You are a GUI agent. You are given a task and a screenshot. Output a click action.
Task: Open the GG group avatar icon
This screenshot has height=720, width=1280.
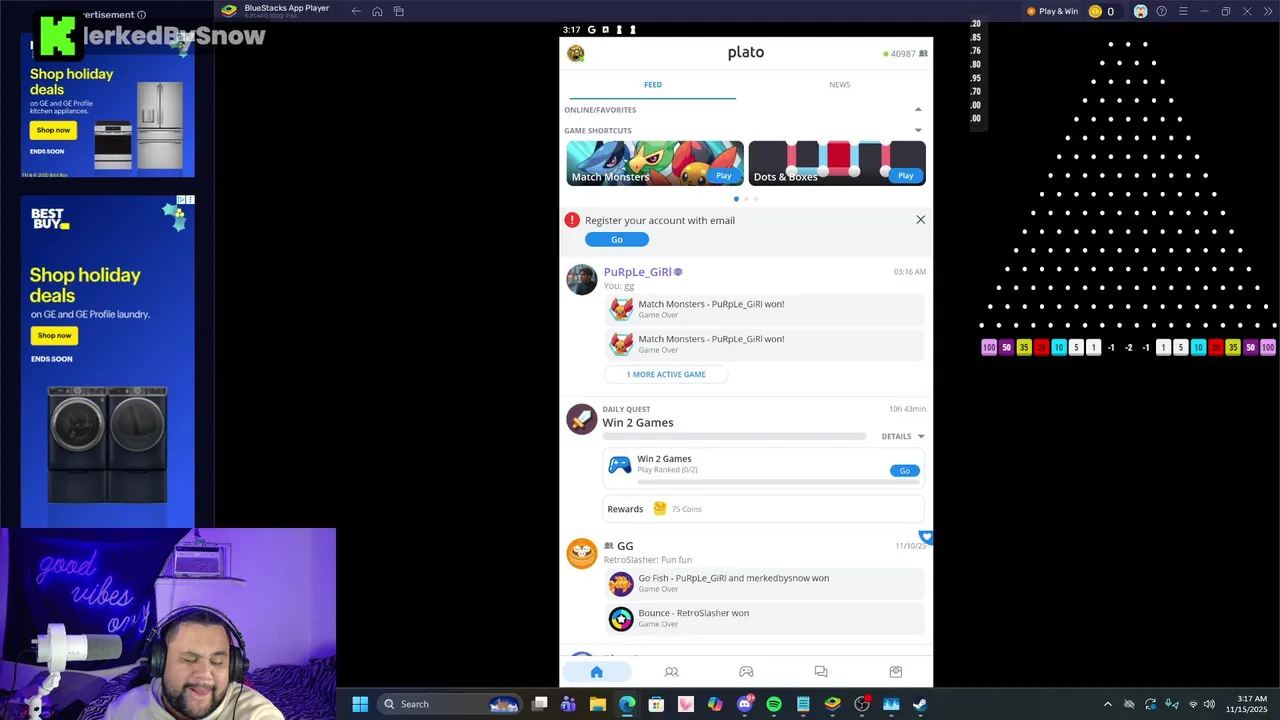click(581, 553)
